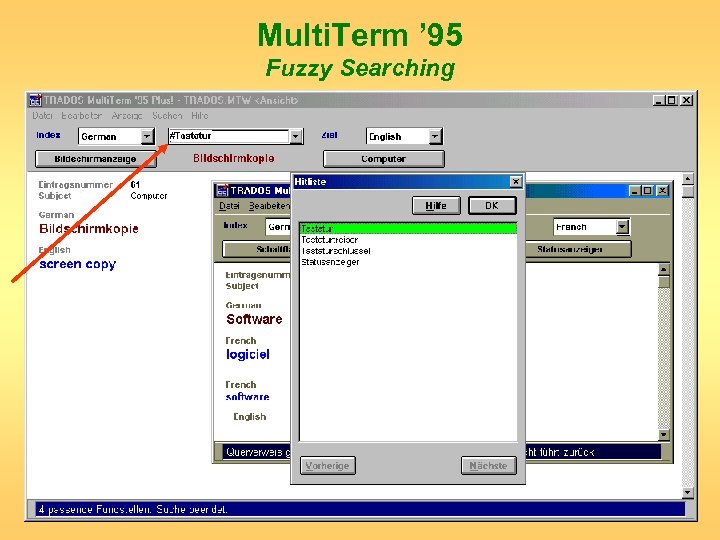720x540 pixels.
Task: Click inner window scrollbar up arrow
Action: pyautogui.click(x=664, y=270)
